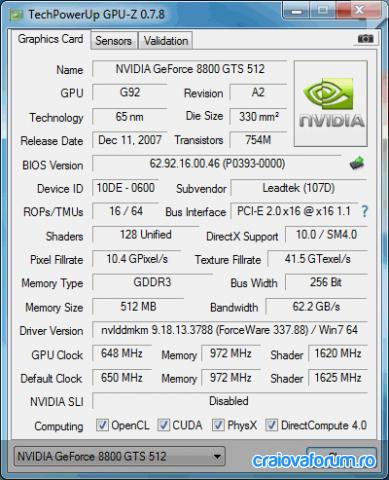
Task: Toggle the PhysX checkbox
Action: [x=218, y=425]
